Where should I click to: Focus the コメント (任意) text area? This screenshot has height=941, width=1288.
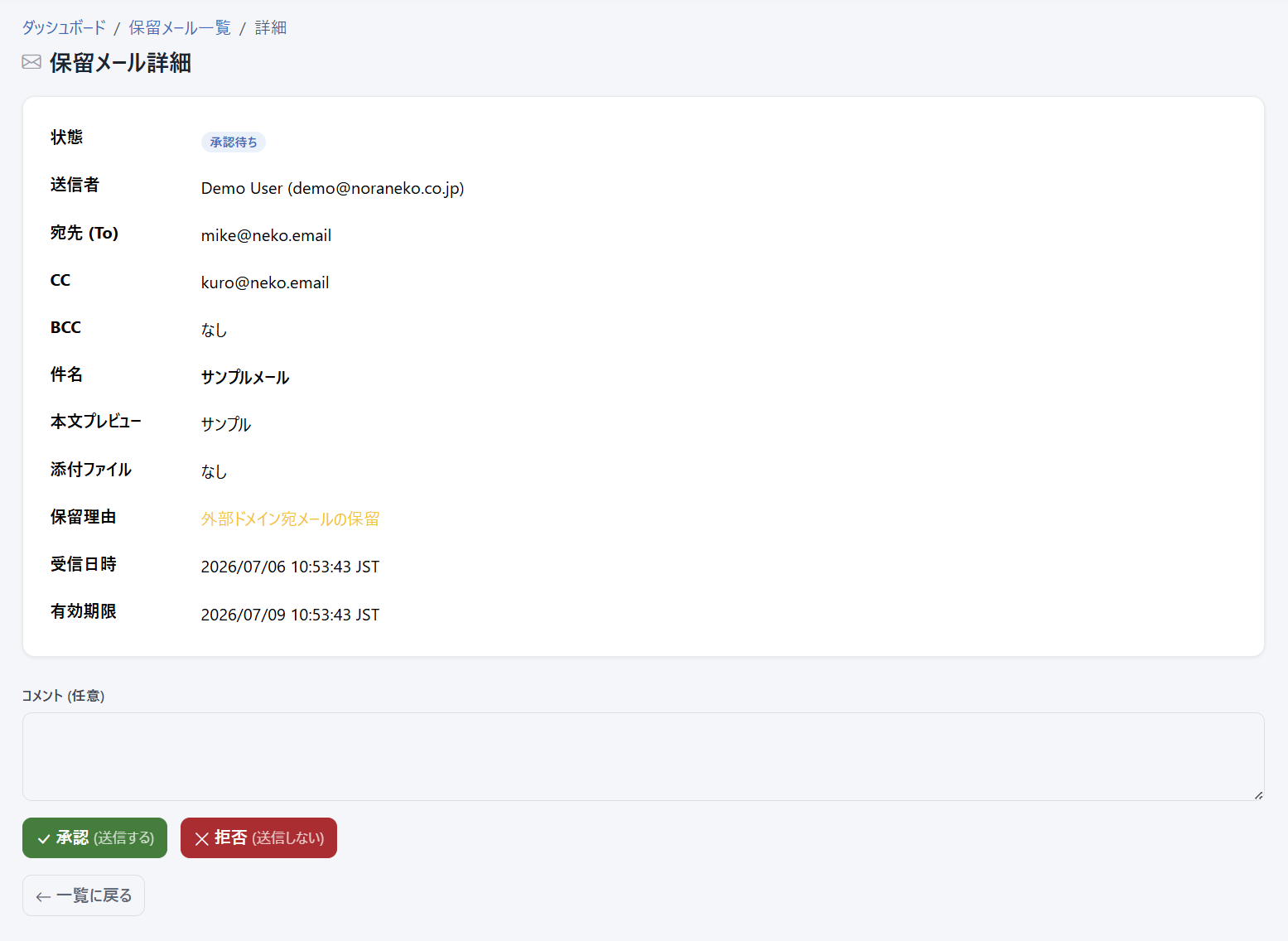[x=643, y=756]
